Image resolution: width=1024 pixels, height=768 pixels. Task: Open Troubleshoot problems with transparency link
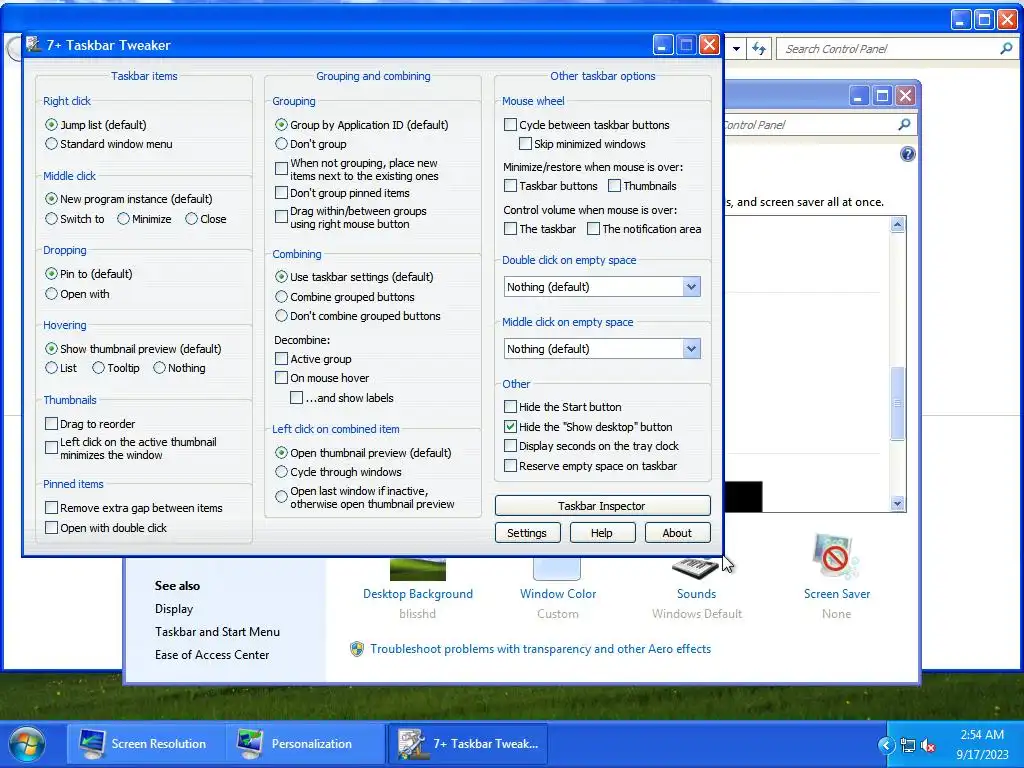pos(540,648)
